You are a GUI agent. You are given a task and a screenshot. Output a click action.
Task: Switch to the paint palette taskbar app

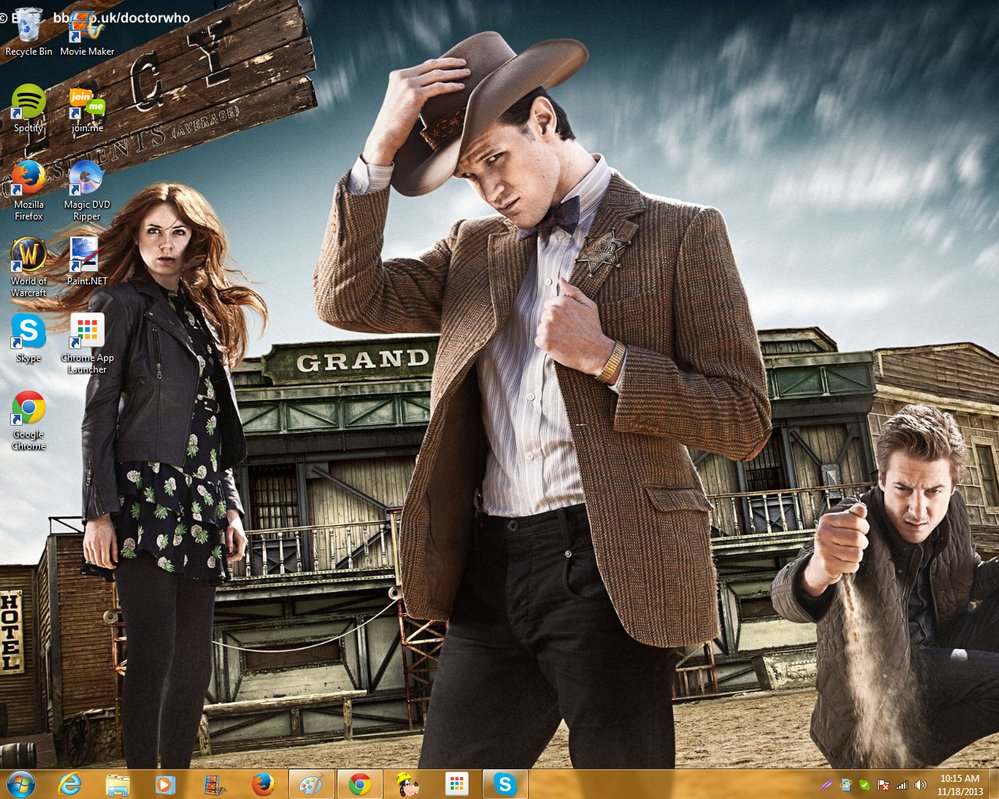click(x=311, y=784)
